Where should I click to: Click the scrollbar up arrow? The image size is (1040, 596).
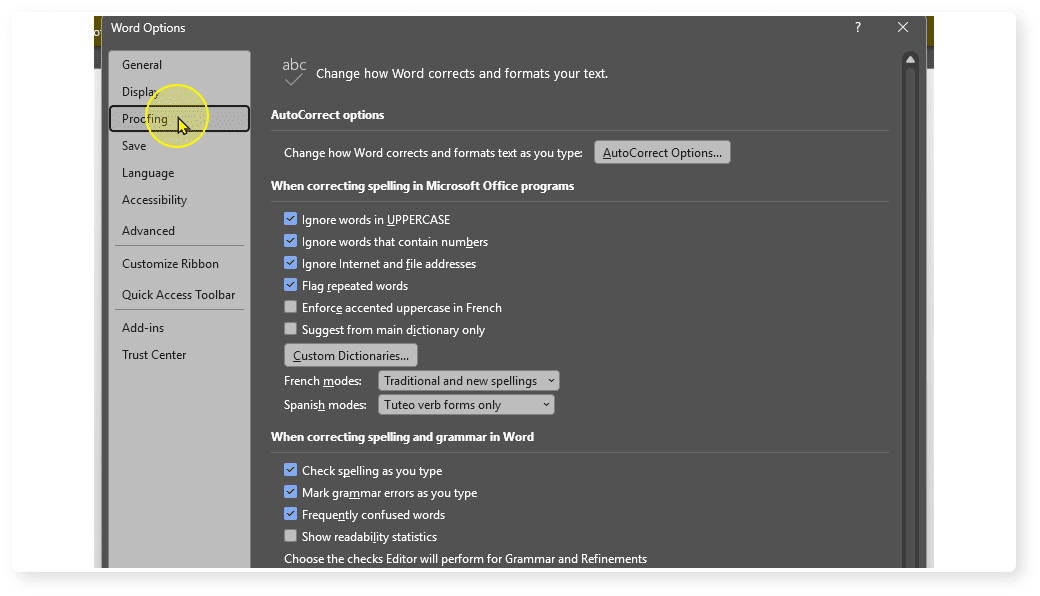point(911,60)
